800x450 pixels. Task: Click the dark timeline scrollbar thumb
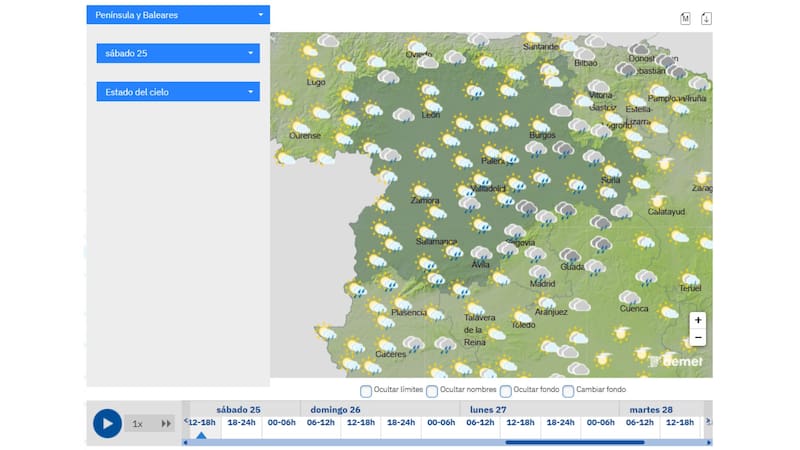coord(575,443)
